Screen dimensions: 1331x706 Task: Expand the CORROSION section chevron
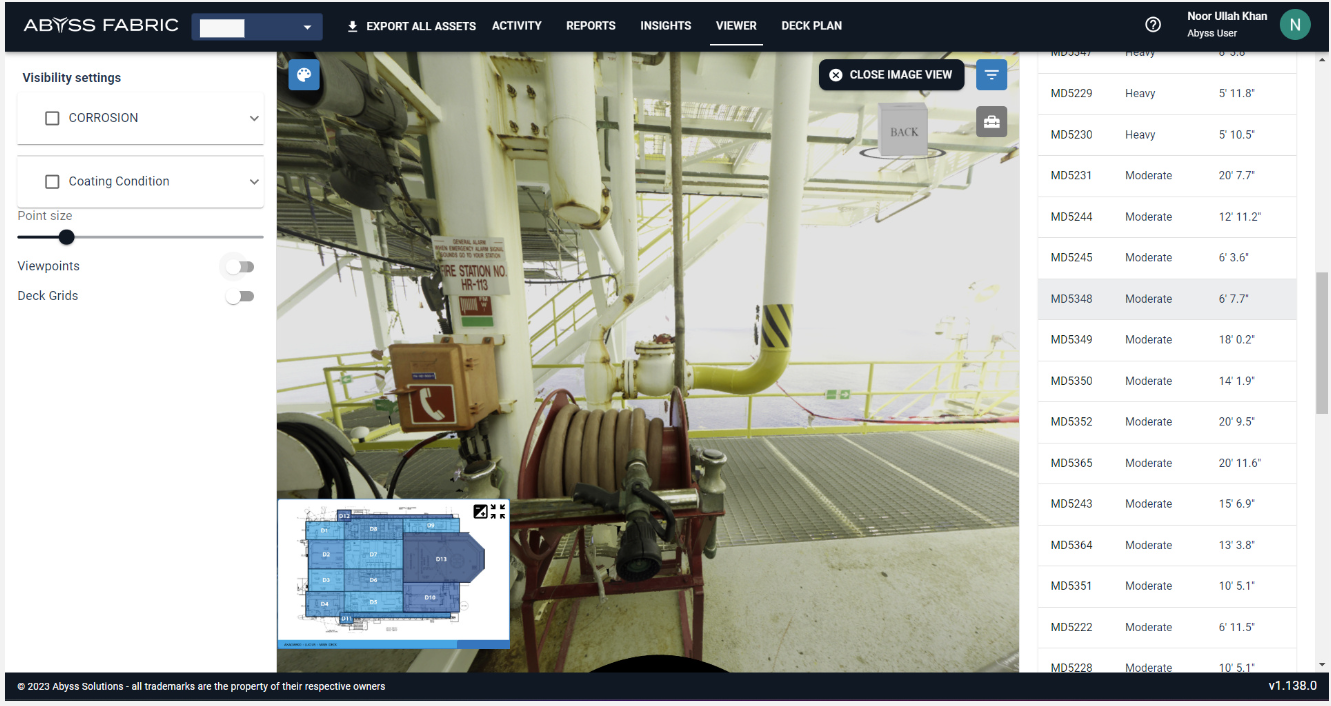[x=254, y=118]
